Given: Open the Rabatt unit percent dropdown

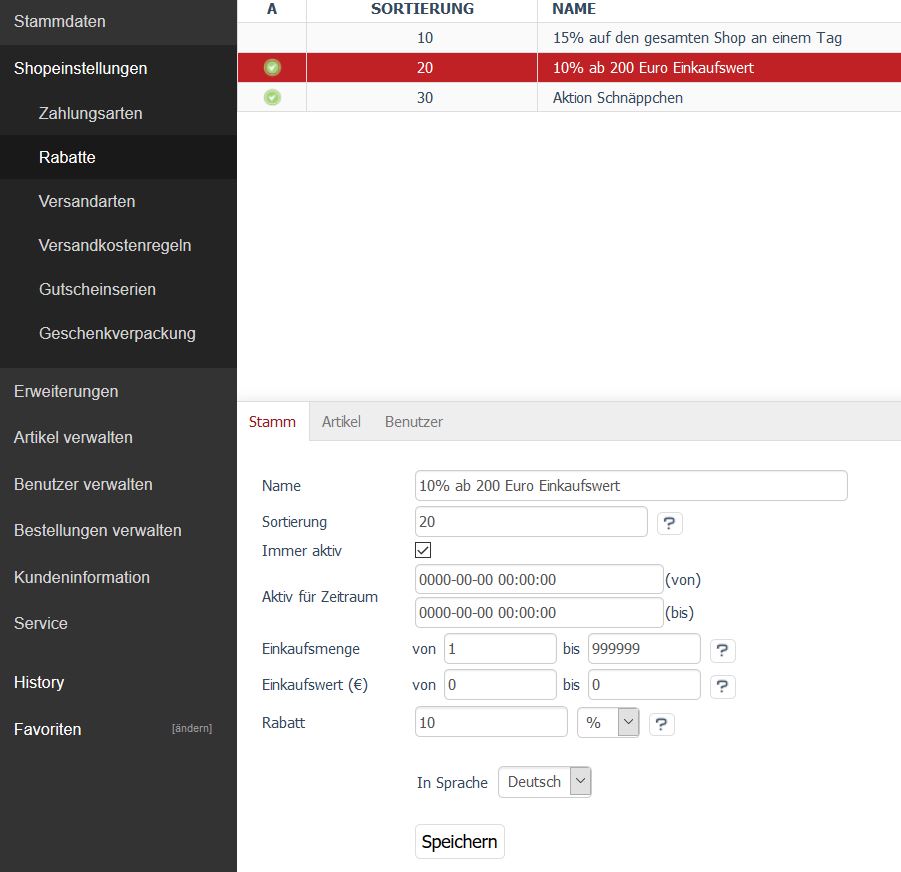Looking at the screenshot, I should pyautogui.click(x=608, y=722).
